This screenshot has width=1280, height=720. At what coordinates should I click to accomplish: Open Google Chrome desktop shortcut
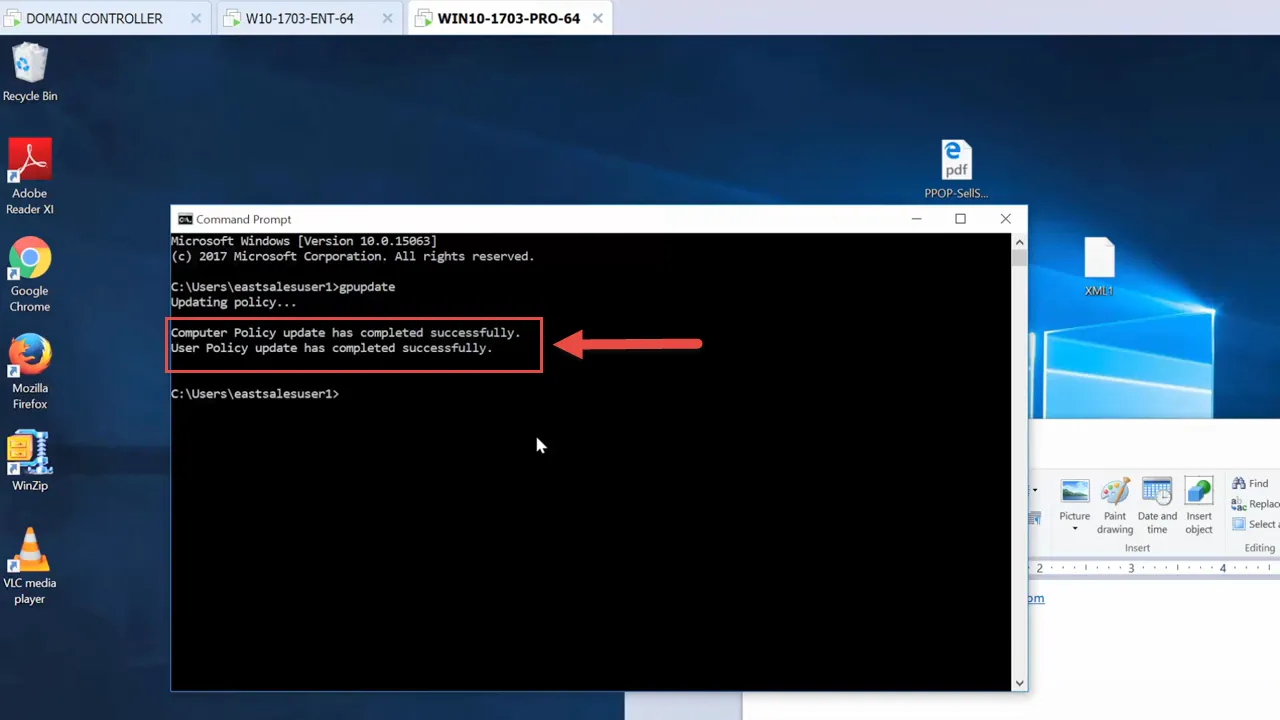point(30,275)
